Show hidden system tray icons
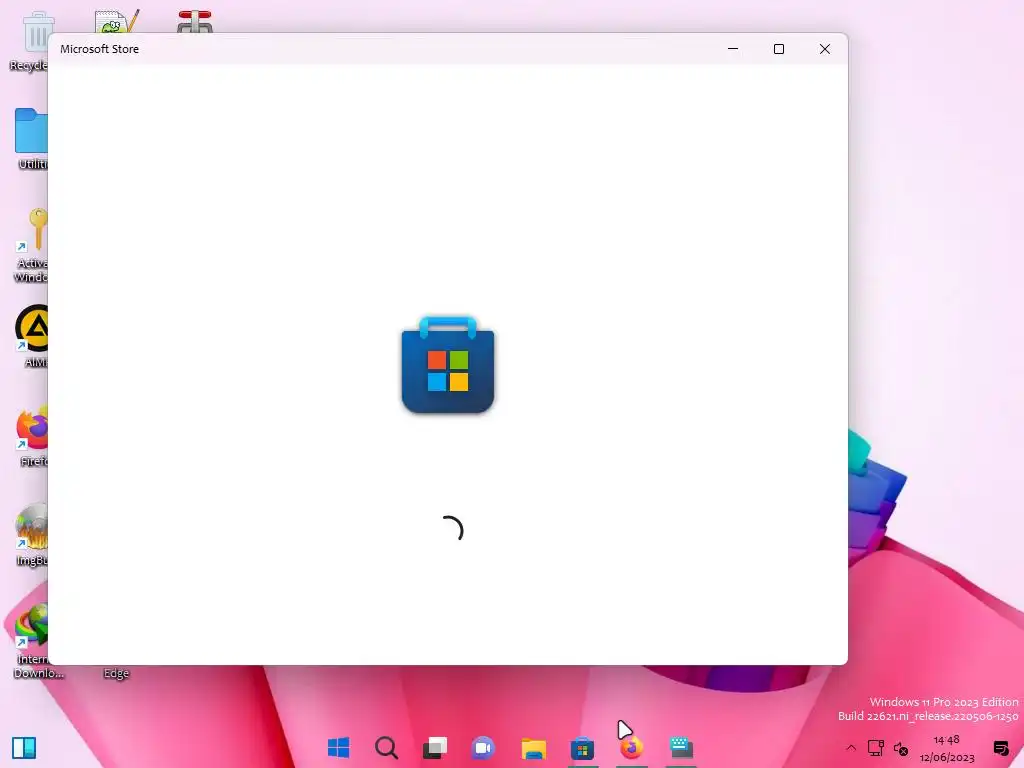This screenshot has height=768, width=1024. pos(851,748)
